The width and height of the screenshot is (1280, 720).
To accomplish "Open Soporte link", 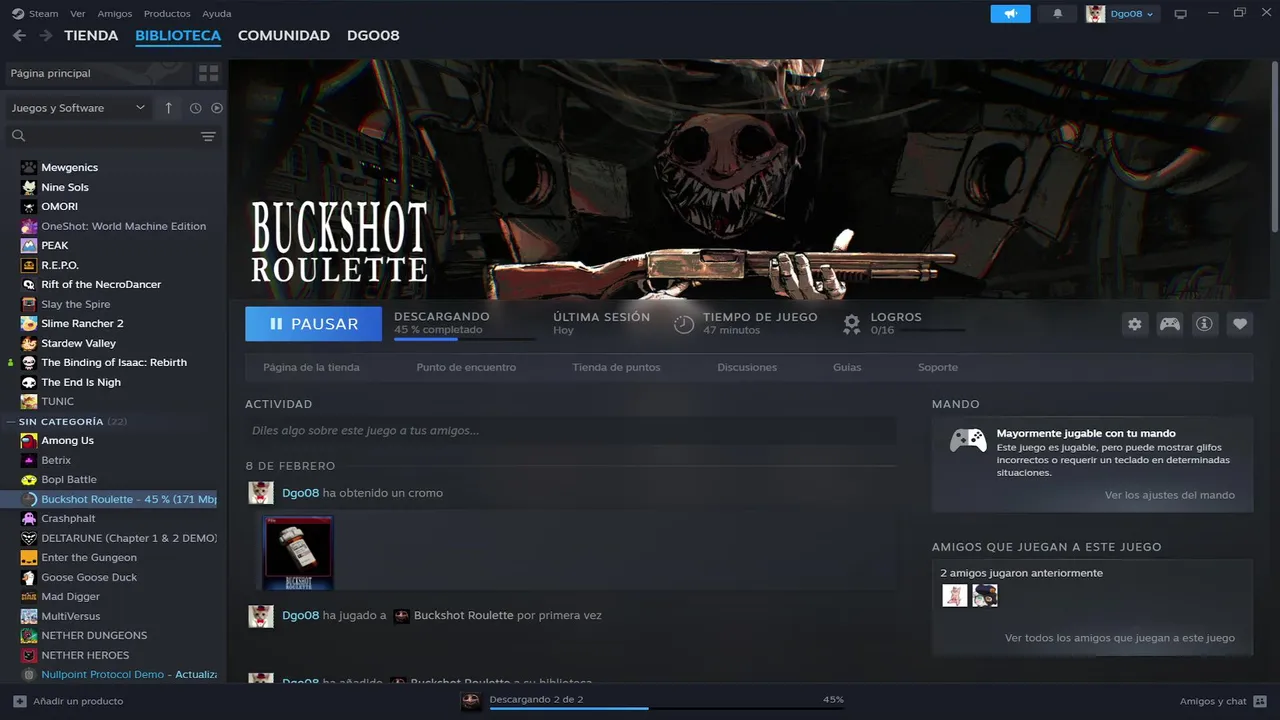I will [x=938, y=367].
